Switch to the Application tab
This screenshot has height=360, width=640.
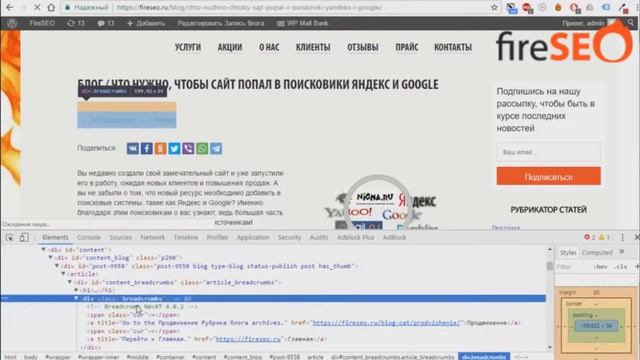point(253,238)
